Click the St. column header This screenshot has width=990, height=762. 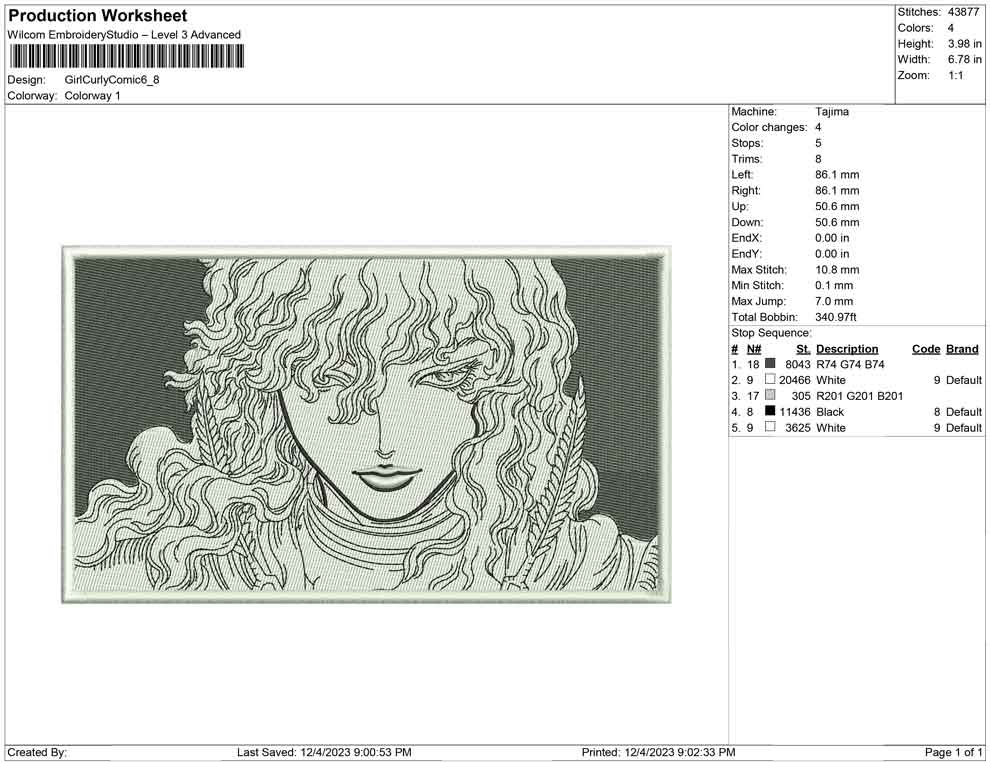point(802,348)
